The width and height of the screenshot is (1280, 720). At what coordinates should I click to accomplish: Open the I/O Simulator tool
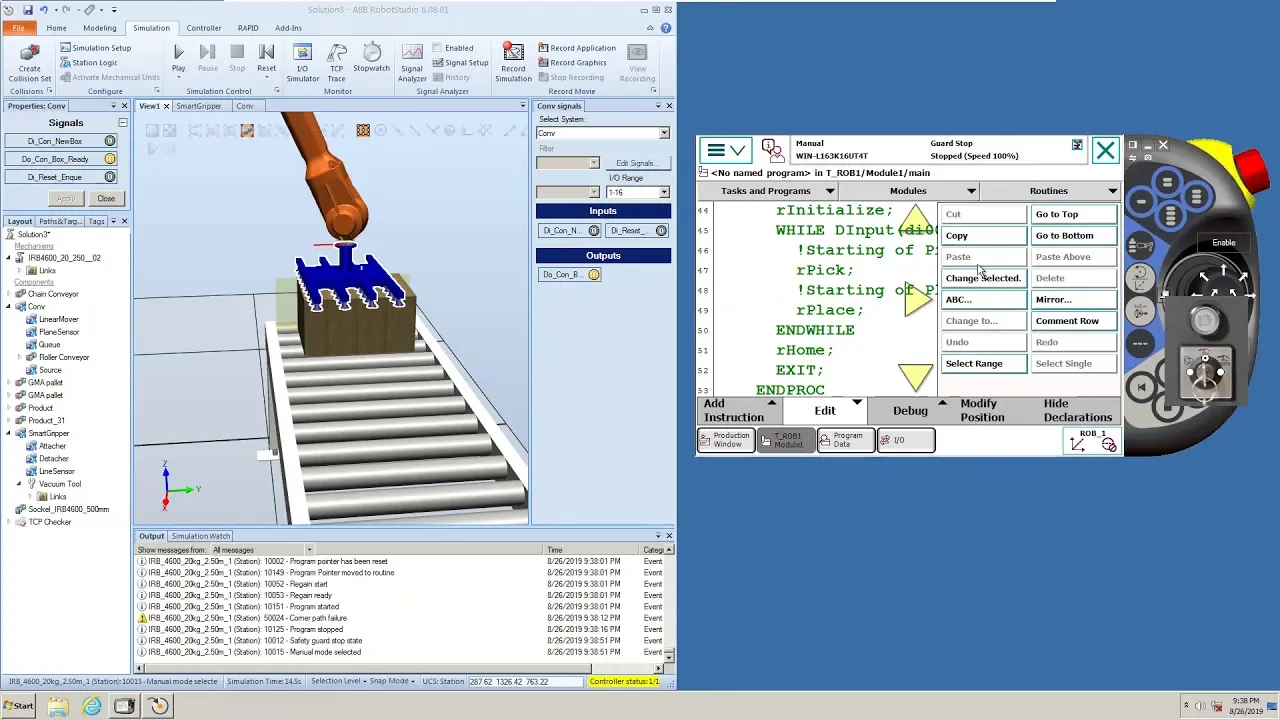click(x=302, y=62)
